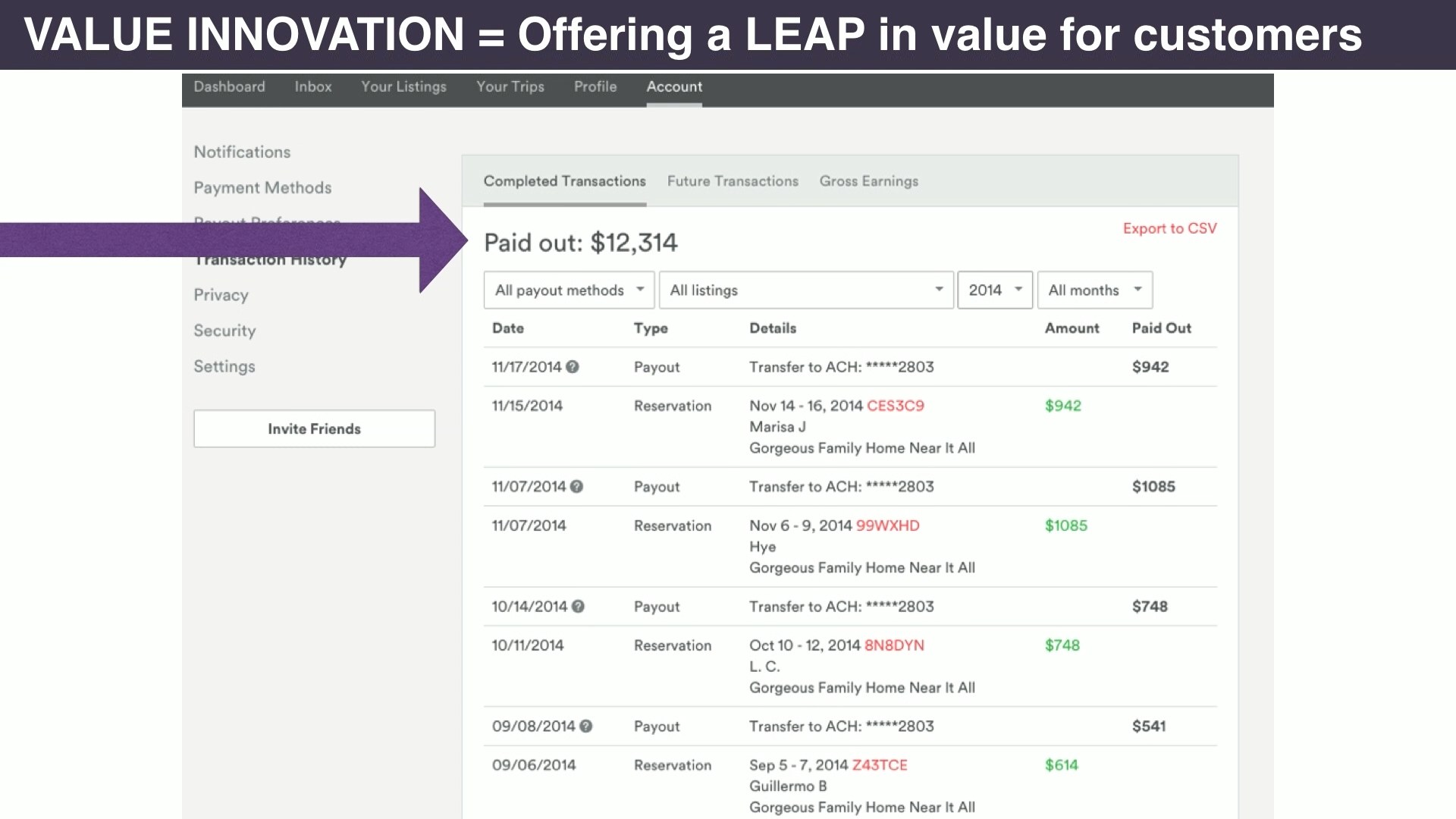Click the guest name Marisa J

777,427
